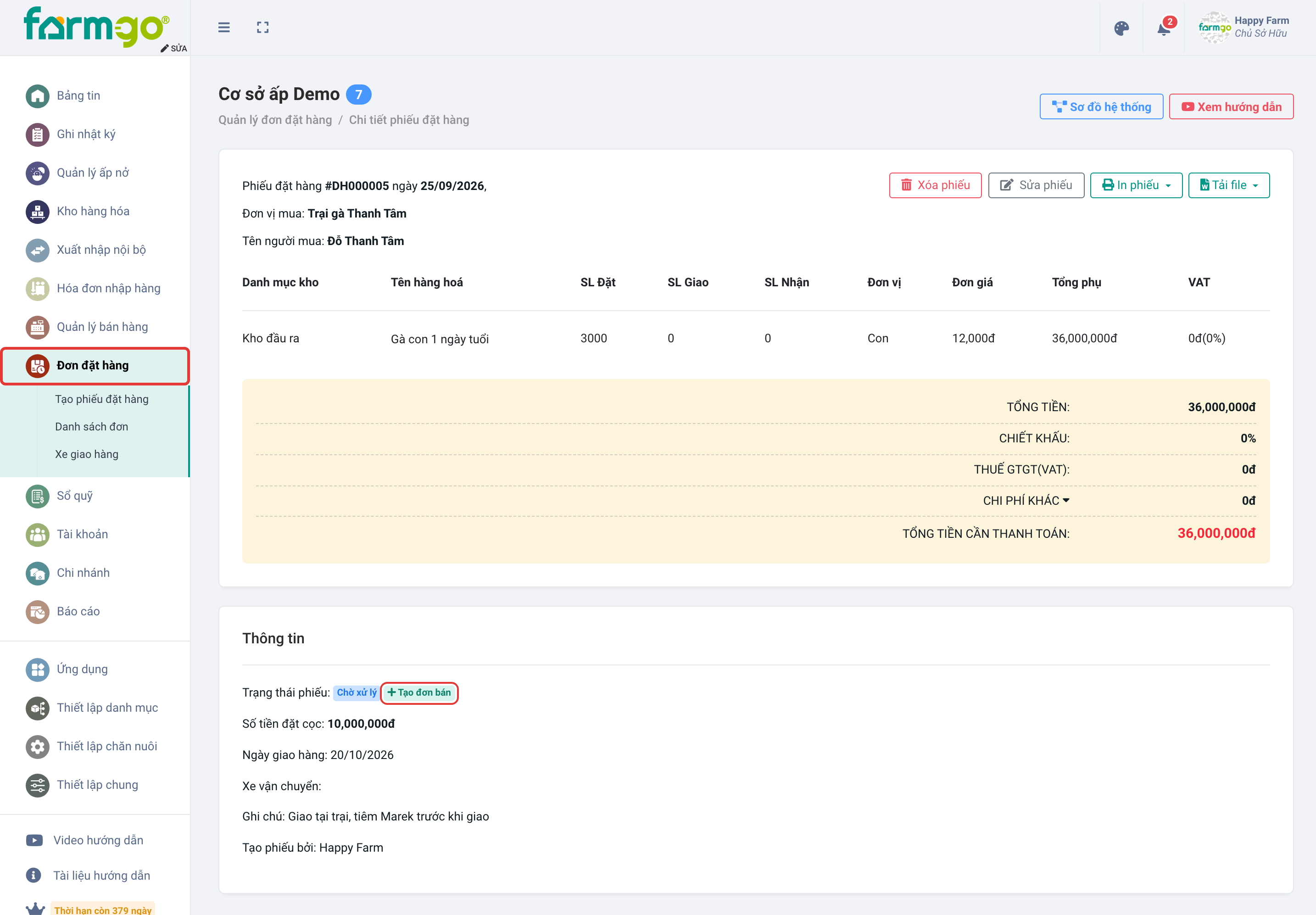
Task: Click the Ghi nhật ký icon
Action: click(37, 134)
